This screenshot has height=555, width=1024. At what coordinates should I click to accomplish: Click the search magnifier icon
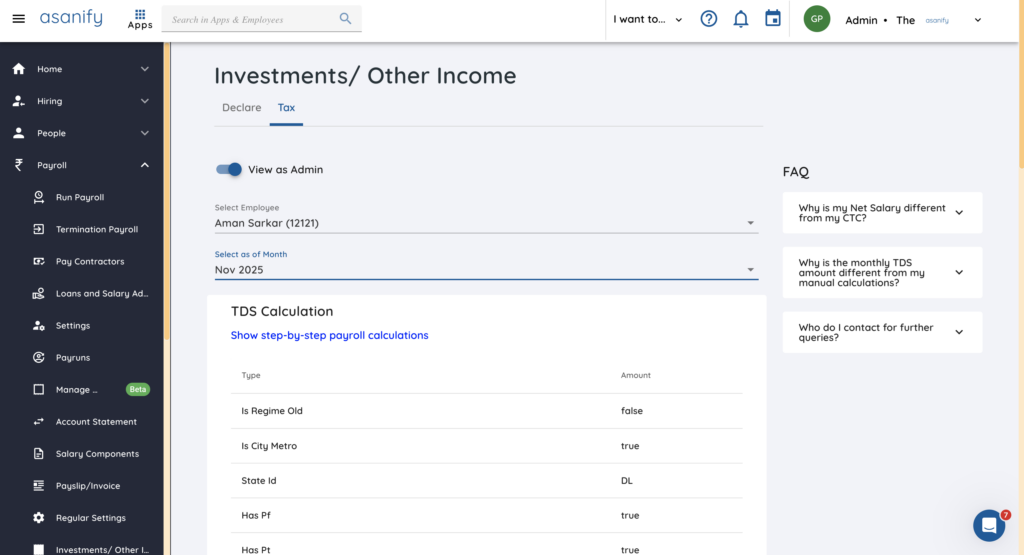click(x=345, y=19)
